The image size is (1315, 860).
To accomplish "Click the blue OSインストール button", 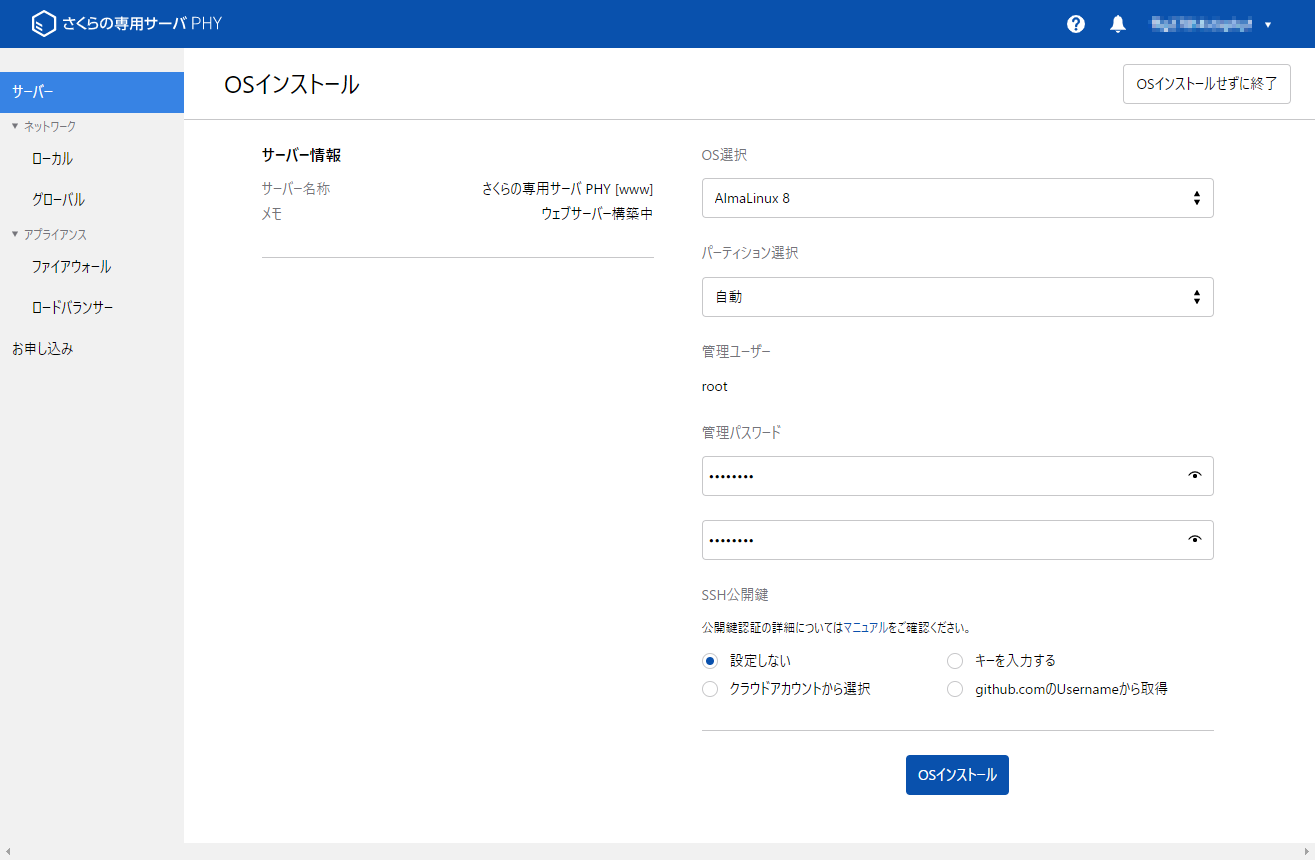I will [x=957, y=775].
